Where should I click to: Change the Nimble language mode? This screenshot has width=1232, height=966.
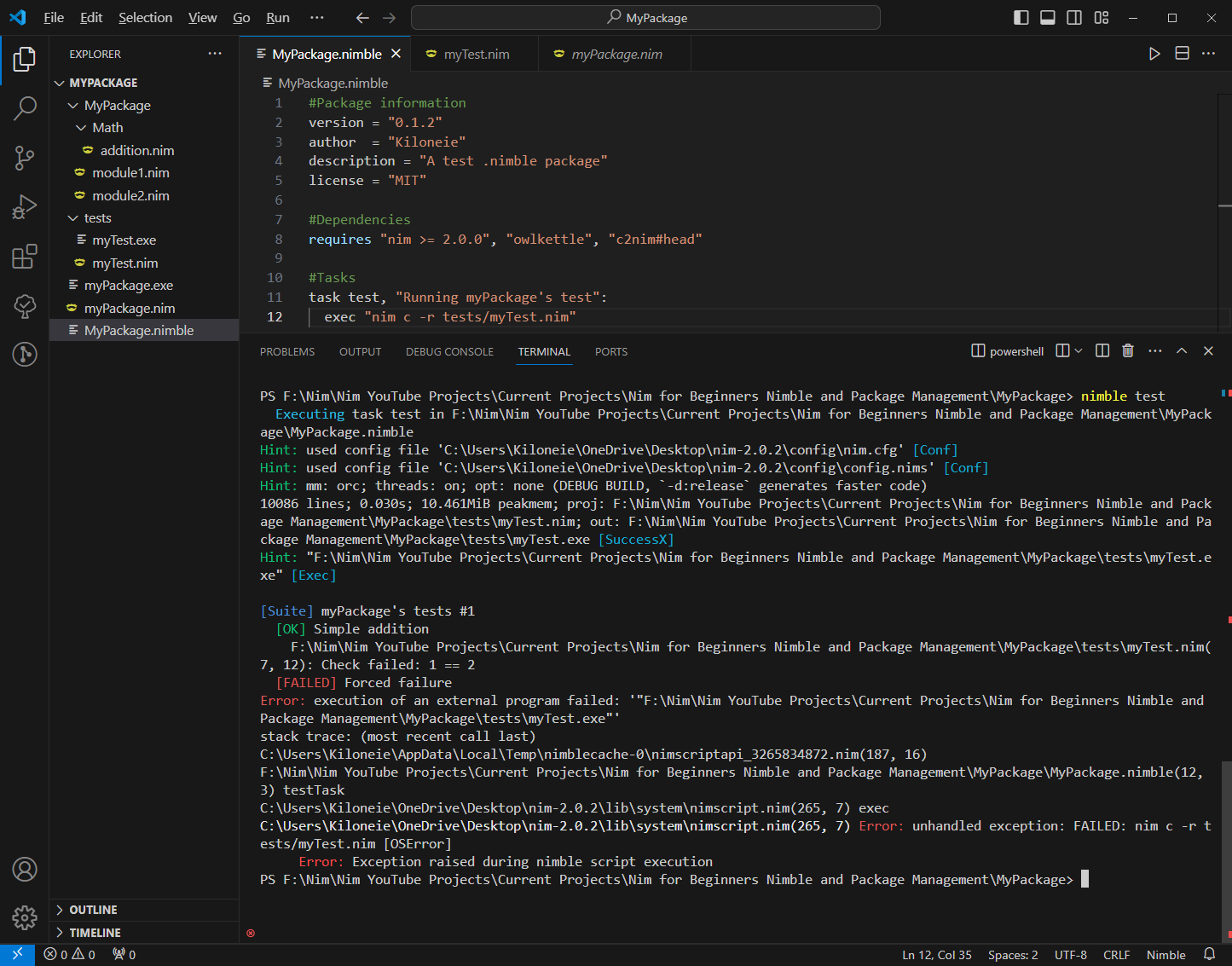[x=1165, y=955]
